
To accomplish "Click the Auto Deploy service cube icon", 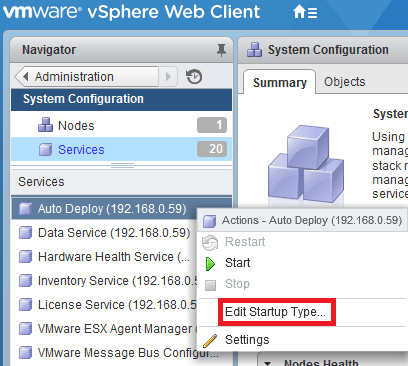I will (x=25, y=209).
